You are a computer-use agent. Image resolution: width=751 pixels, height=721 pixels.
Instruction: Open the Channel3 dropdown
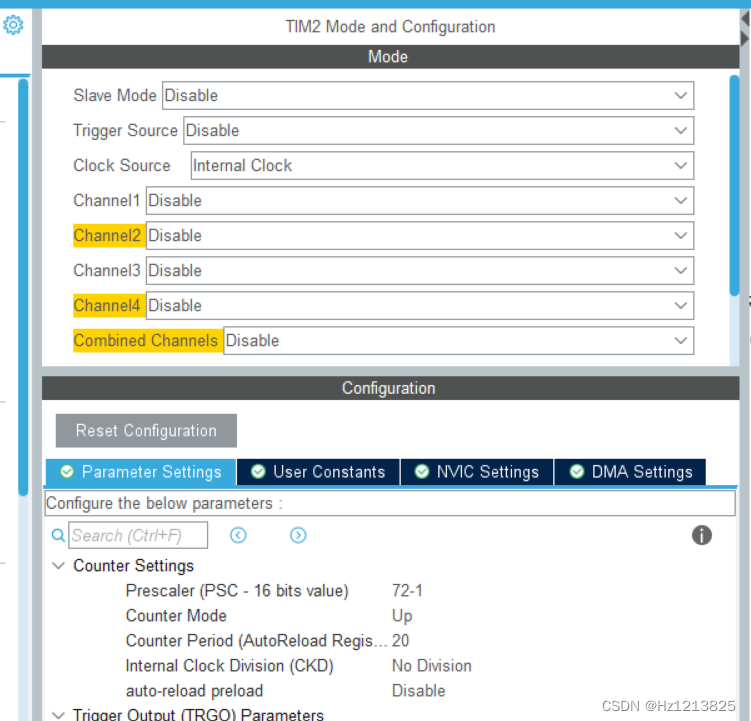(x=420, y=270)
